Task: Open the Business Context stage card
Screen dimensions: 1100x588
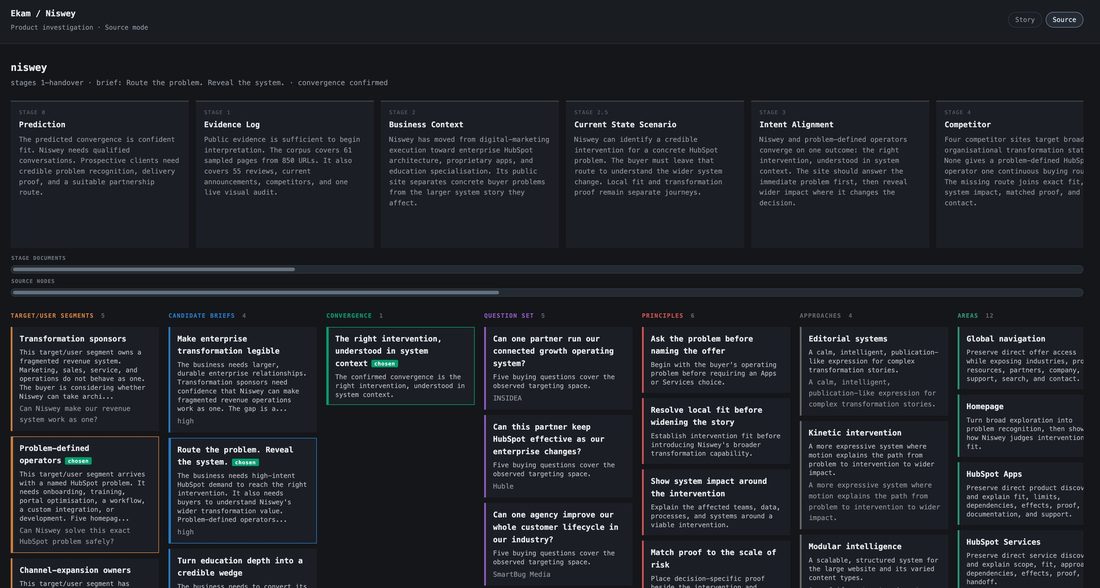Action: pos(470,174)
